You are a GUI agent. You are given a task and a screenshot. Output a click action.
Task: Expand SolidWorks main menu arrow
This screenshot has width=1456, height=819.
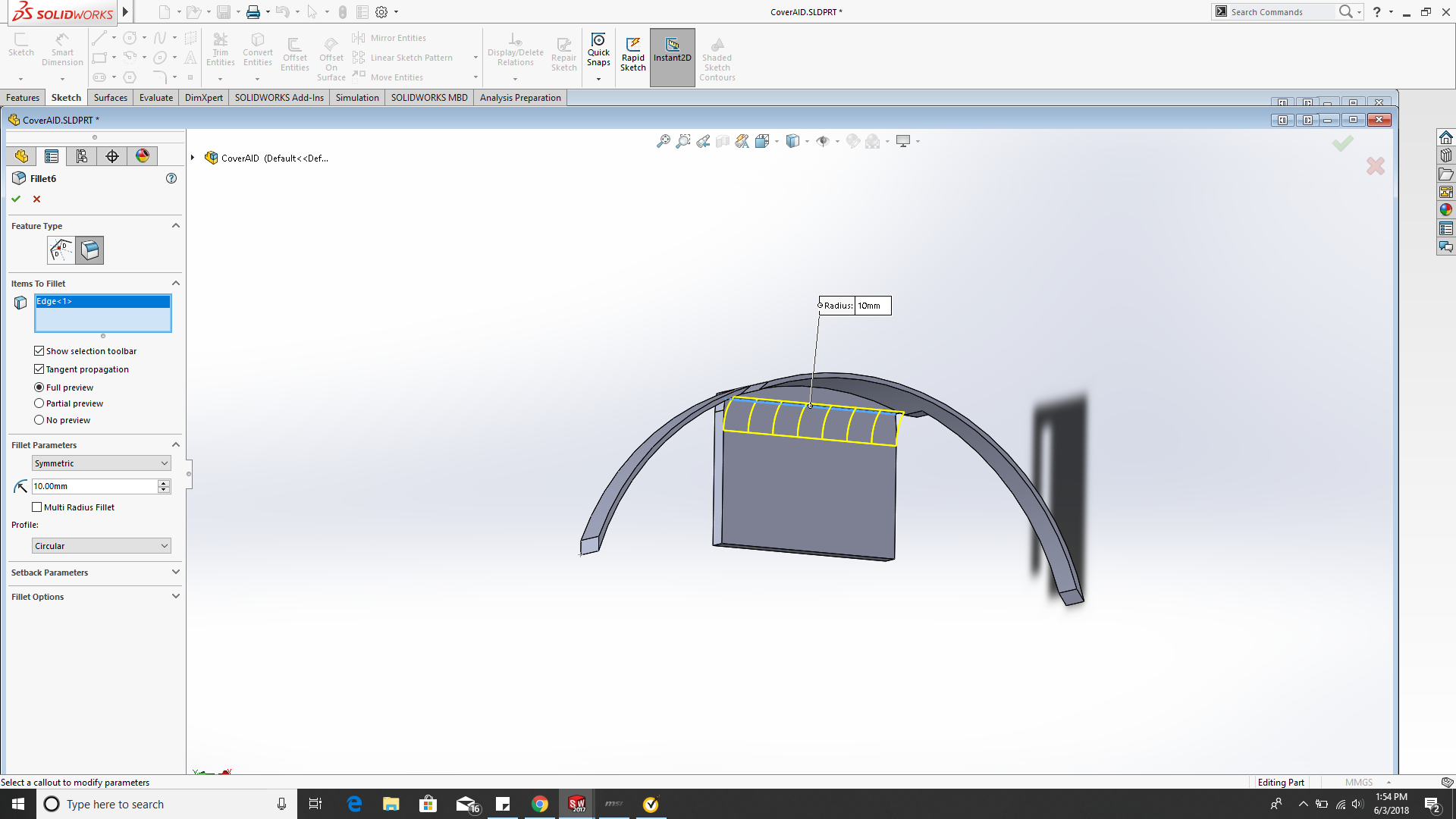click(x=126, y=12)
